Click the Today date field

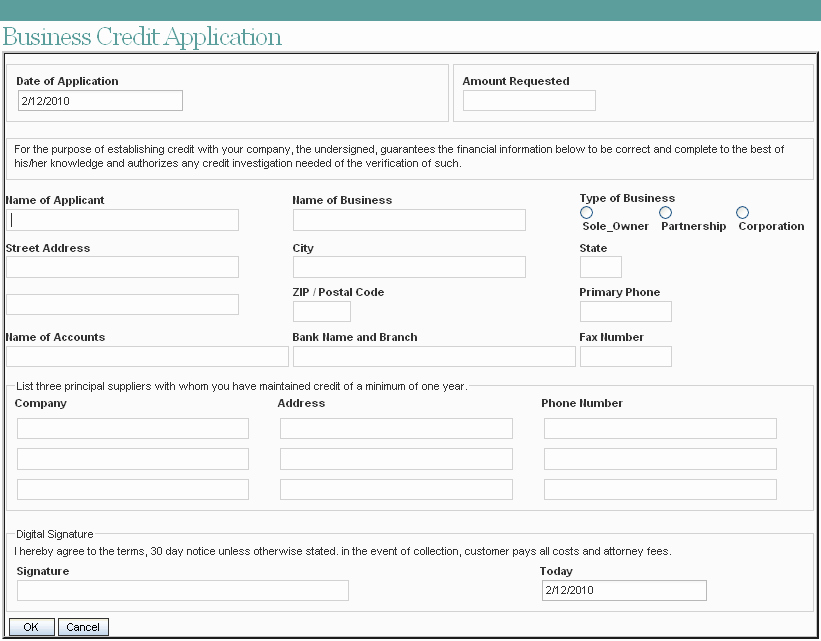pyautogui.click(x=624, y=590)
